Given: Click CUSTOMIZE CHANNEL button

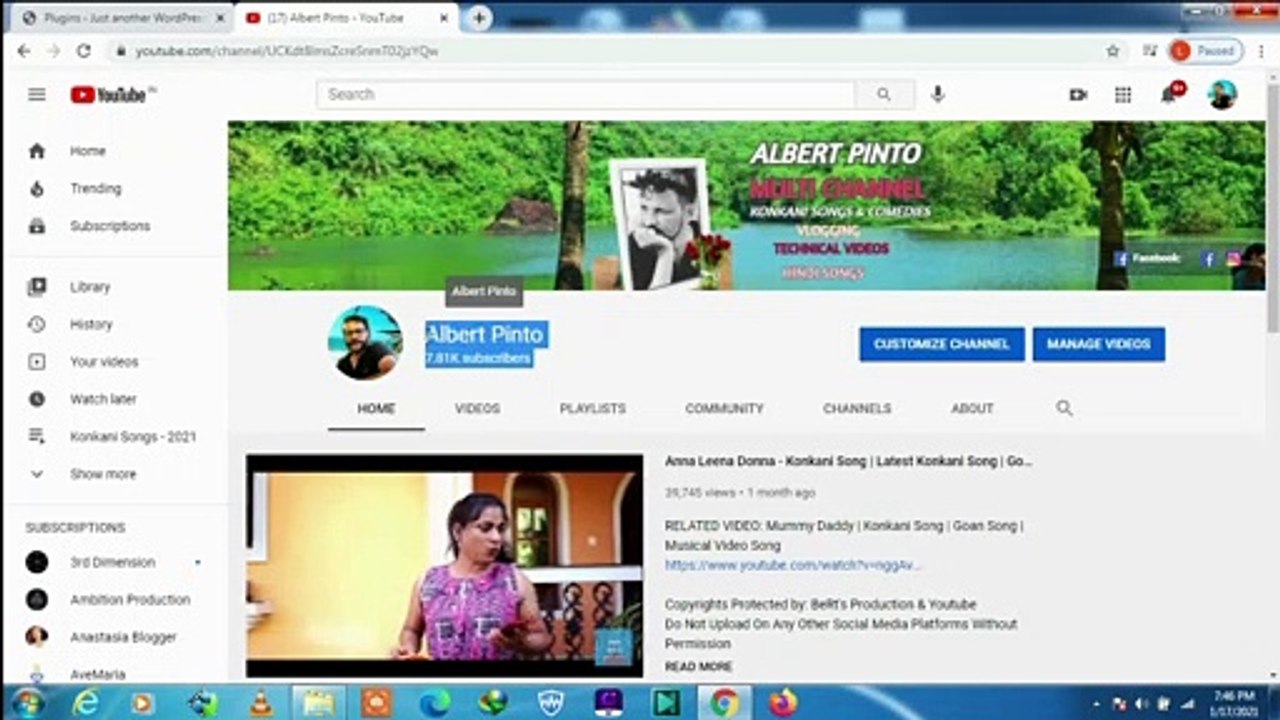Looking at the screenshot, I should pos(942,344).
